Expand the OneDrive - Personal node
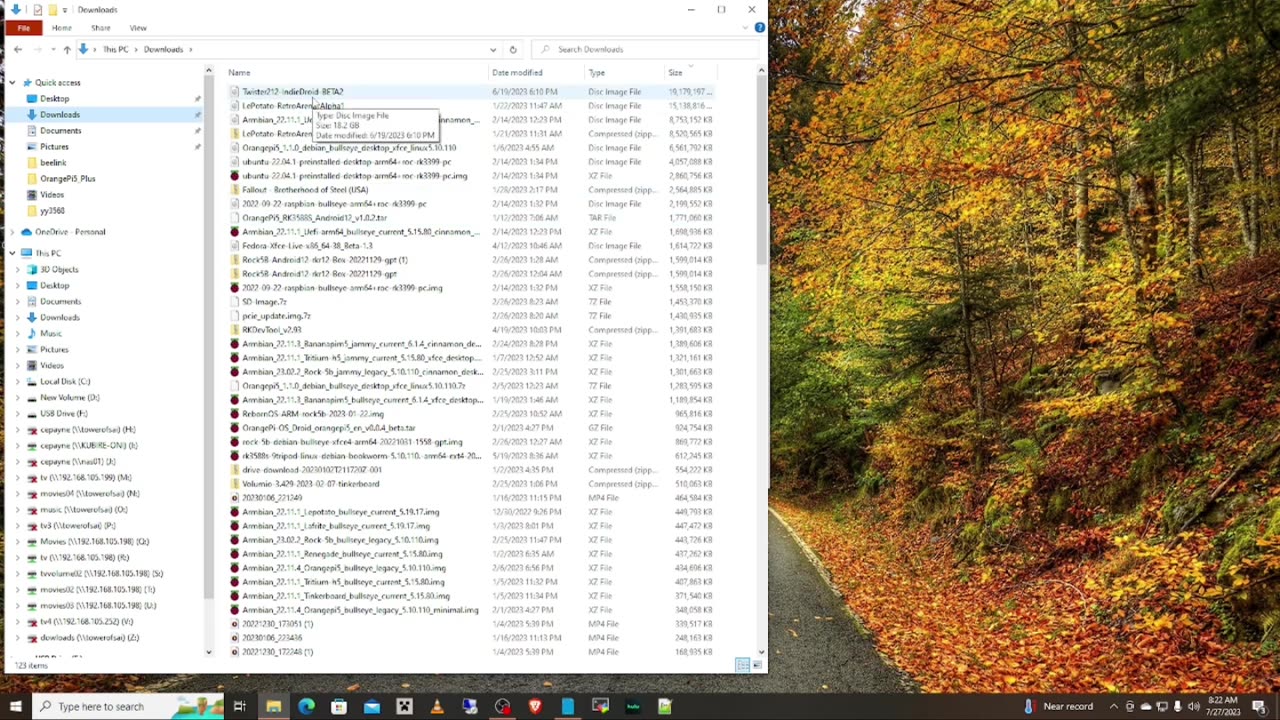The height and width of the screenshot is (720, 1280). [x=13, y=231]
